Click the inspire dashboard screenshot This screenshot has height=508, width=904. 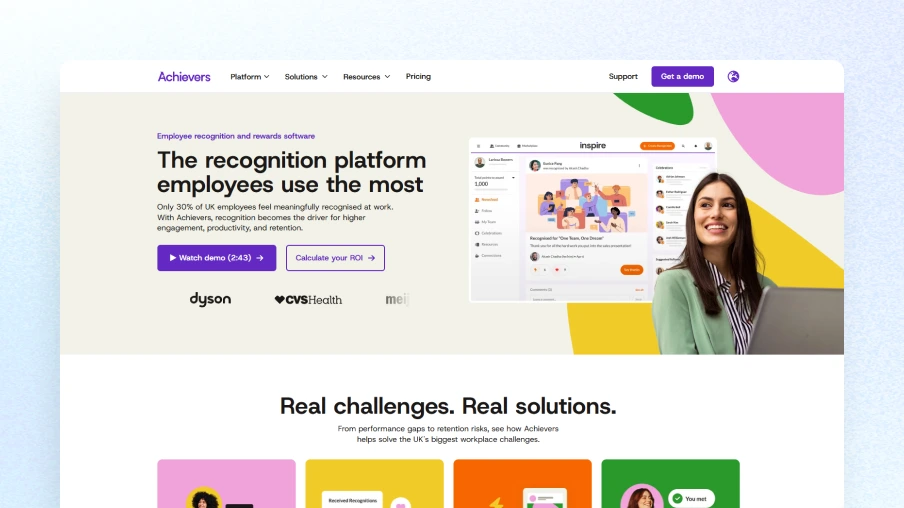point(593,219)
